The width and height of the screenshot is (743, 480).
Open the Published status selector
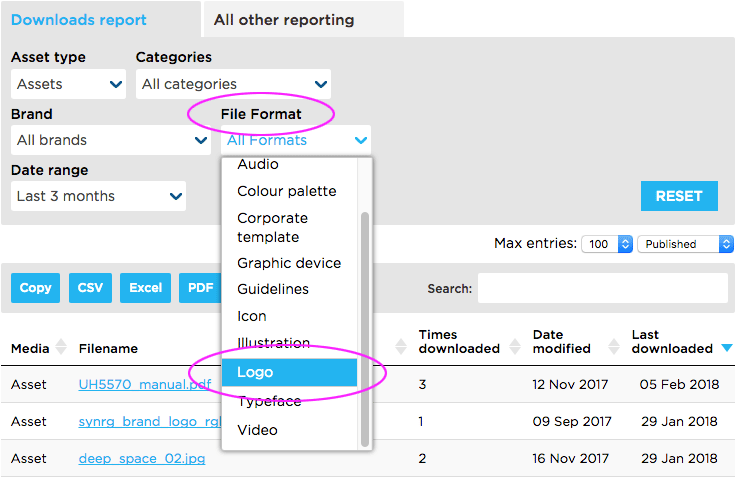[x=685, y=244]
